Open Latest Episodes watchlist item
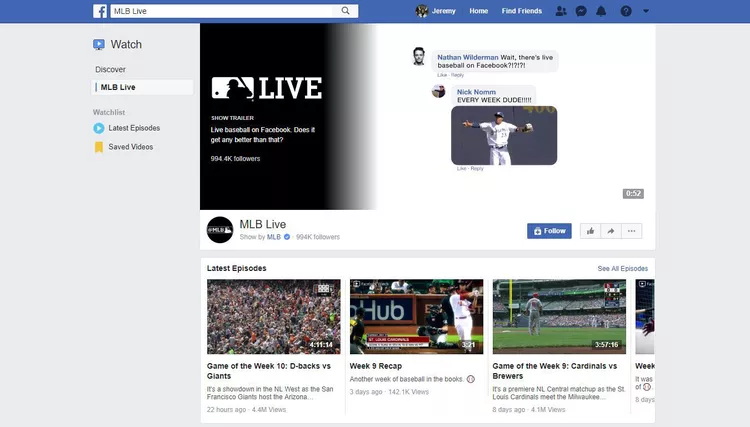This screenshot has width=750, height=427. coord(134,128)
